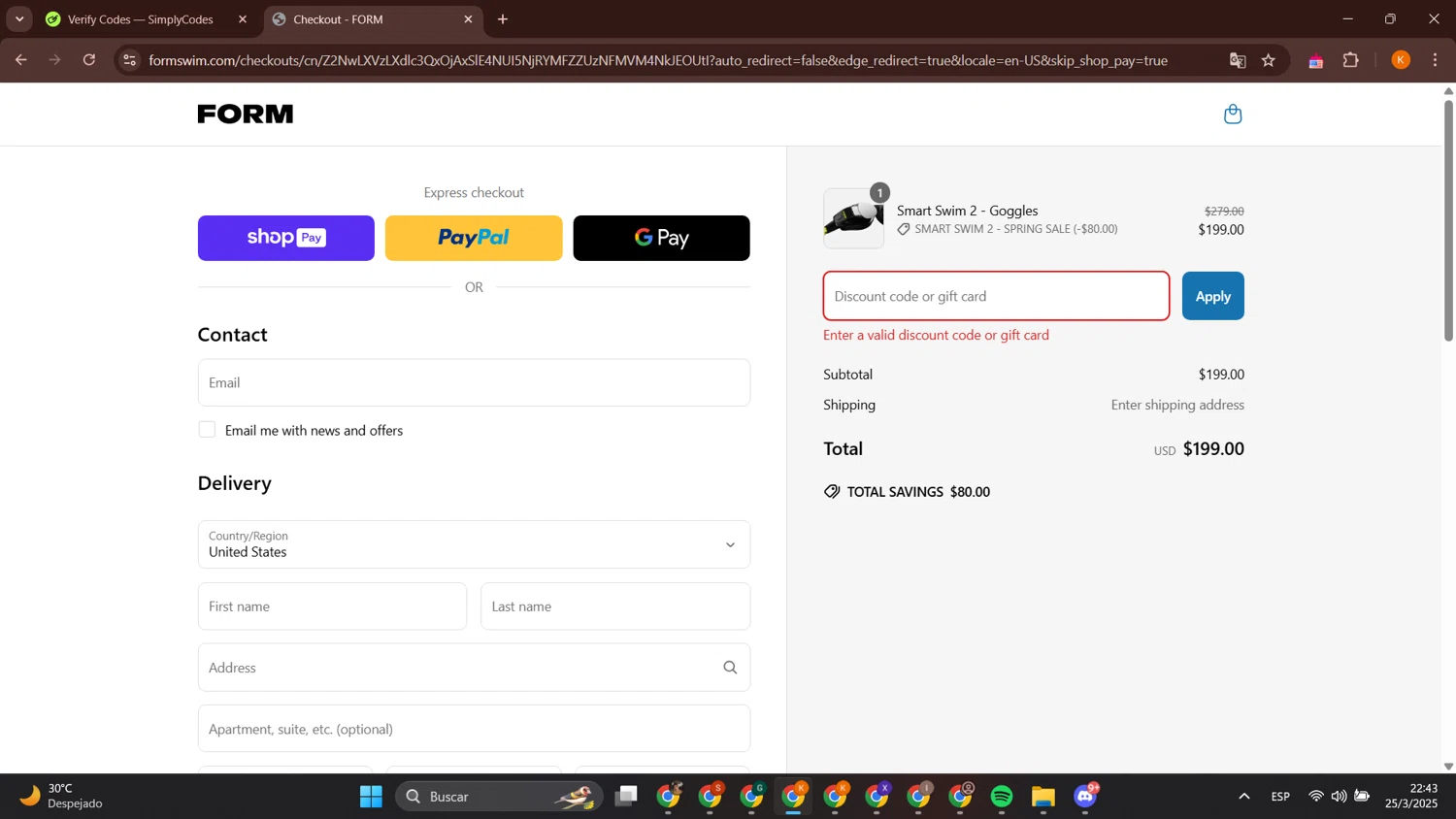Open the Windows Start menu
The width and height of the screenshot is (1456, 819).
(371, 797)
